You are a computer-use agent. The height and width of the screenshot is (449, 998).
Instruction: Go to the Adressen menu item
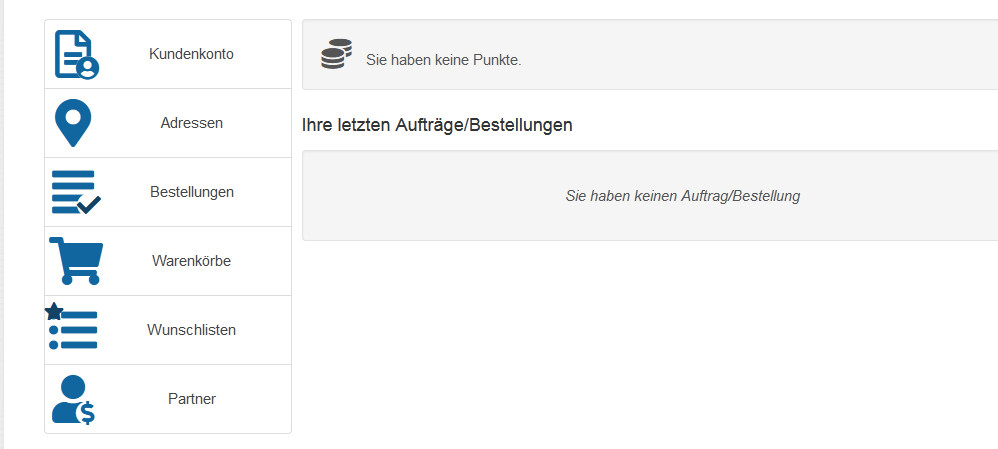tap(191, 123)
